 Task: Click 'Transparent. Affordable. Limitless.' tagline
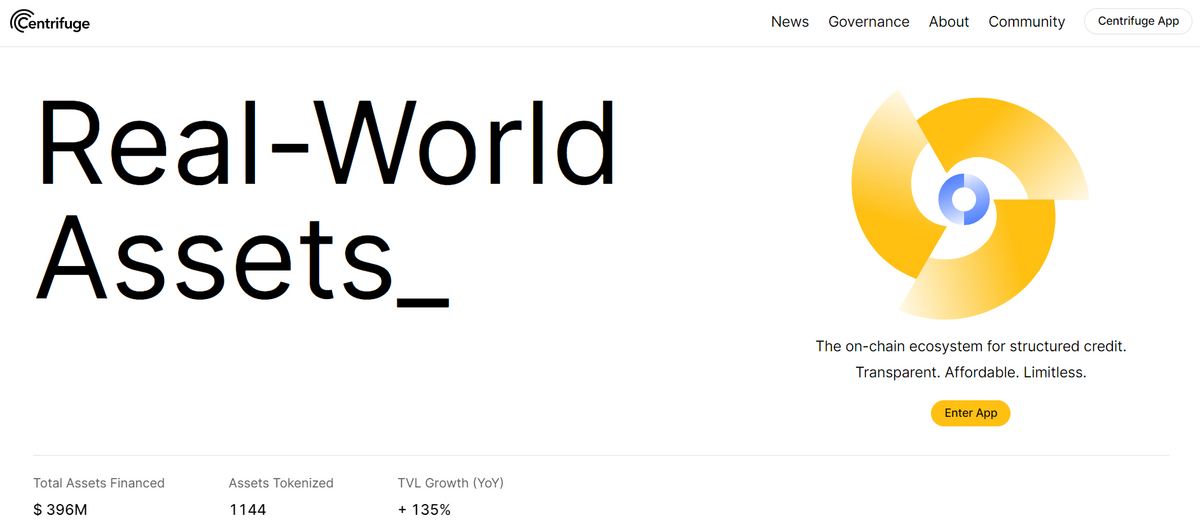(971, 372)
